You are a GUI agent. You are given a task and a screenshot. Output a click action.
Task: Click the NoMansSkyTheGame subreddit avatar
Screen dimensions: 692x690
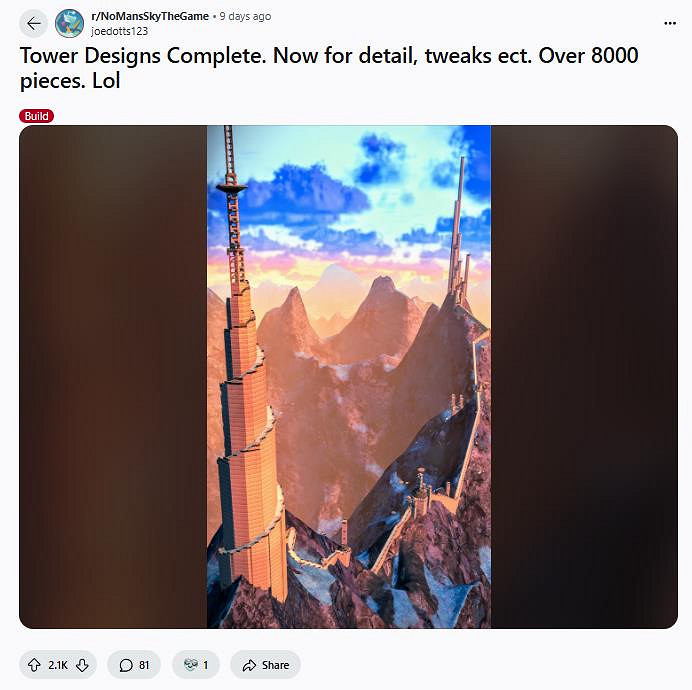coord(70,23)
